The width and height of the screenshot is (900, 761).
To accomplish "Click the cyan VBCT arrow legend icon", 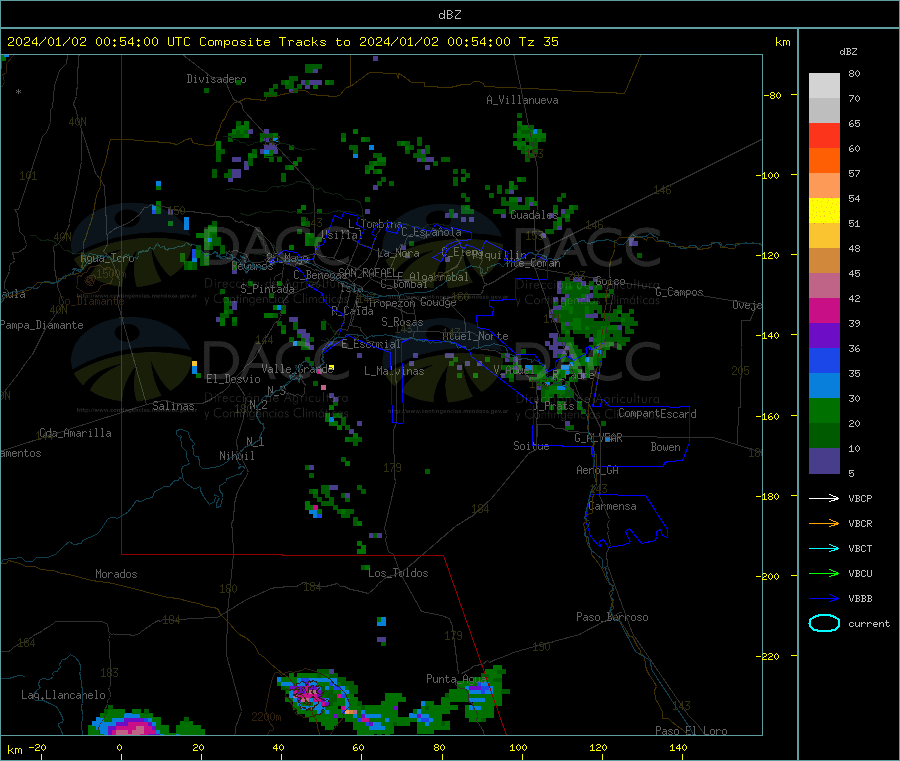I will 824,548.
